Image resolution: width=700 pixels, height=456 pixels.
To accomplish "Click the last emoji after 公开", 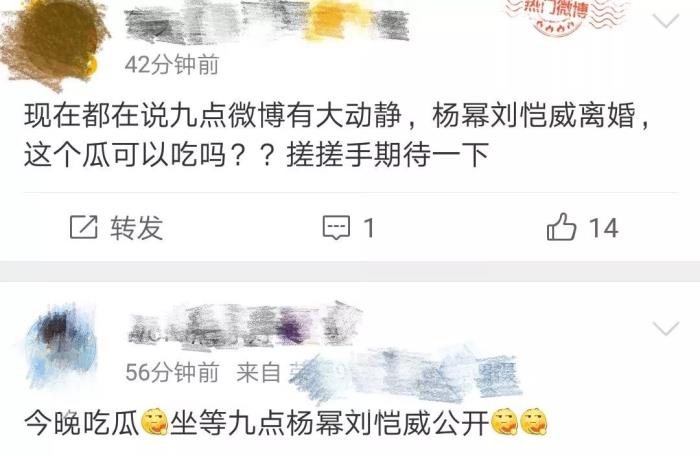I will (534, 422).
